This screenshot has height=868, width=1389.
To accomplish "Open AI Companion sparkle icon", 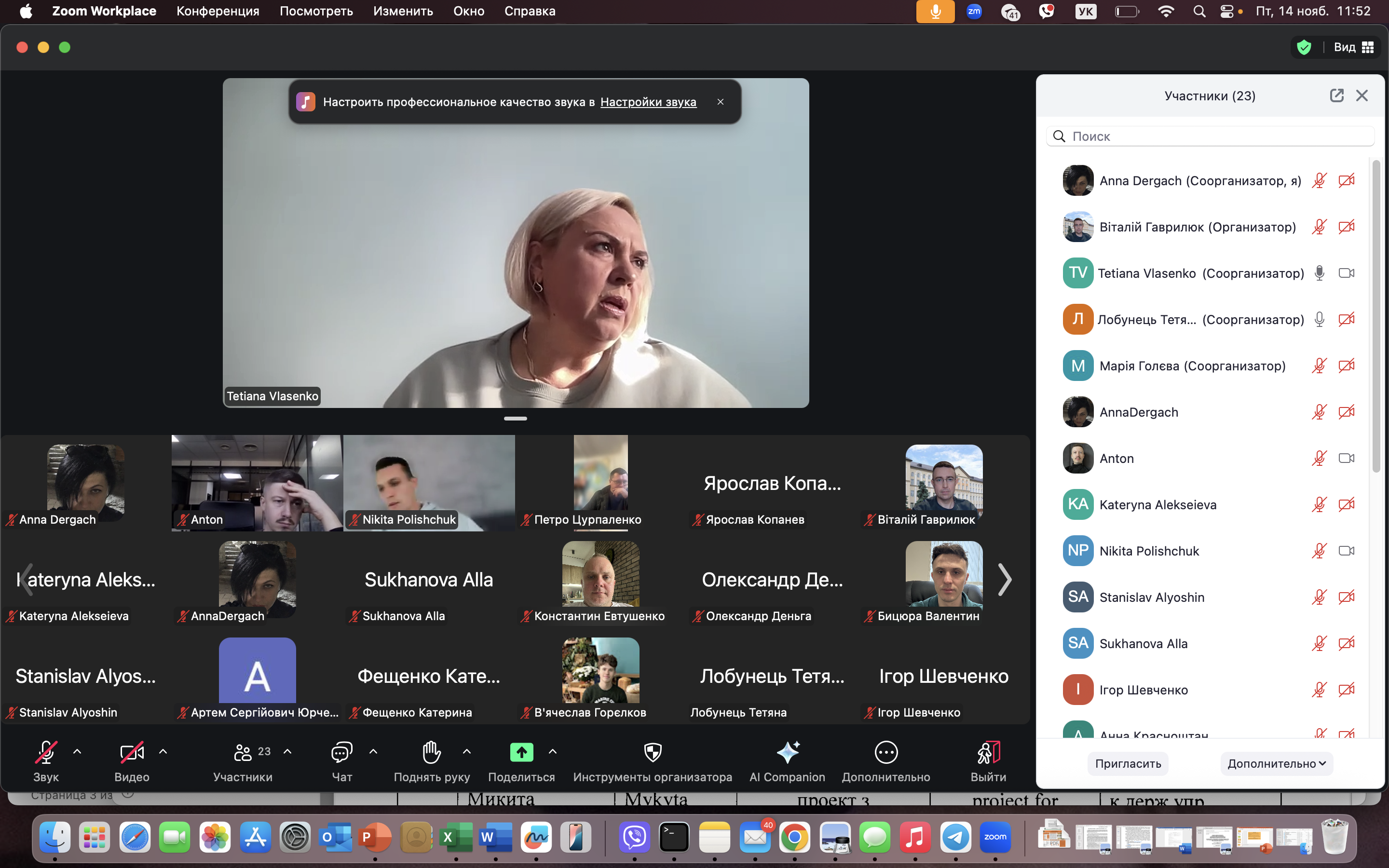I will tap(787, 752).
